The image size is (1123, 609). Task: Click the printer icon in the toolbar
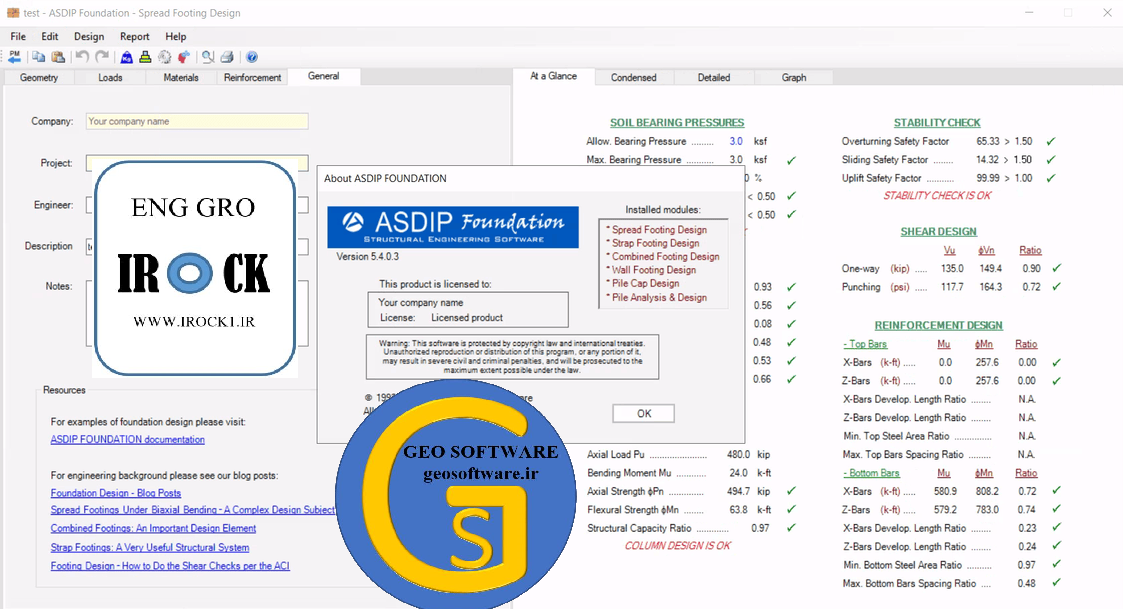coord(227,57)
